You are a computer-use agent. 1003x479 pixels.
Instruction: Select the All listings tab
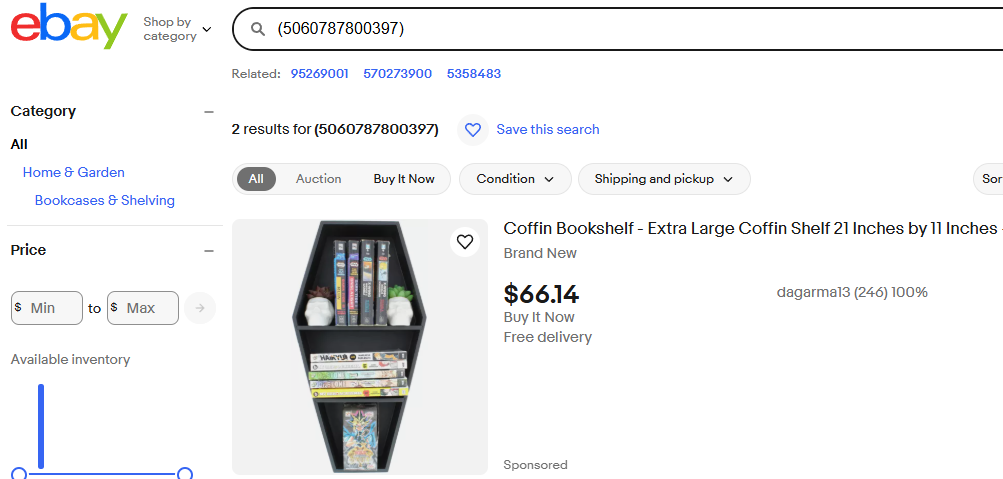click(256, 179)
